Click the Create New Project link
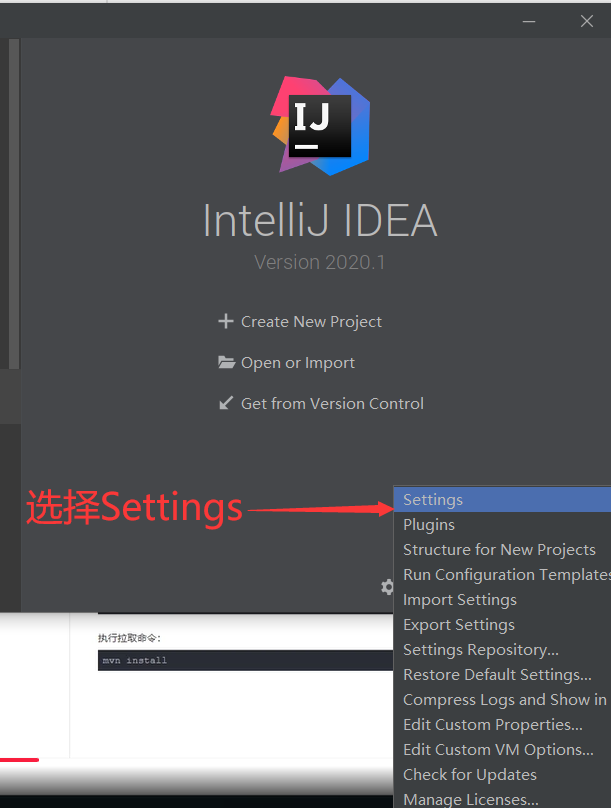 311,322
